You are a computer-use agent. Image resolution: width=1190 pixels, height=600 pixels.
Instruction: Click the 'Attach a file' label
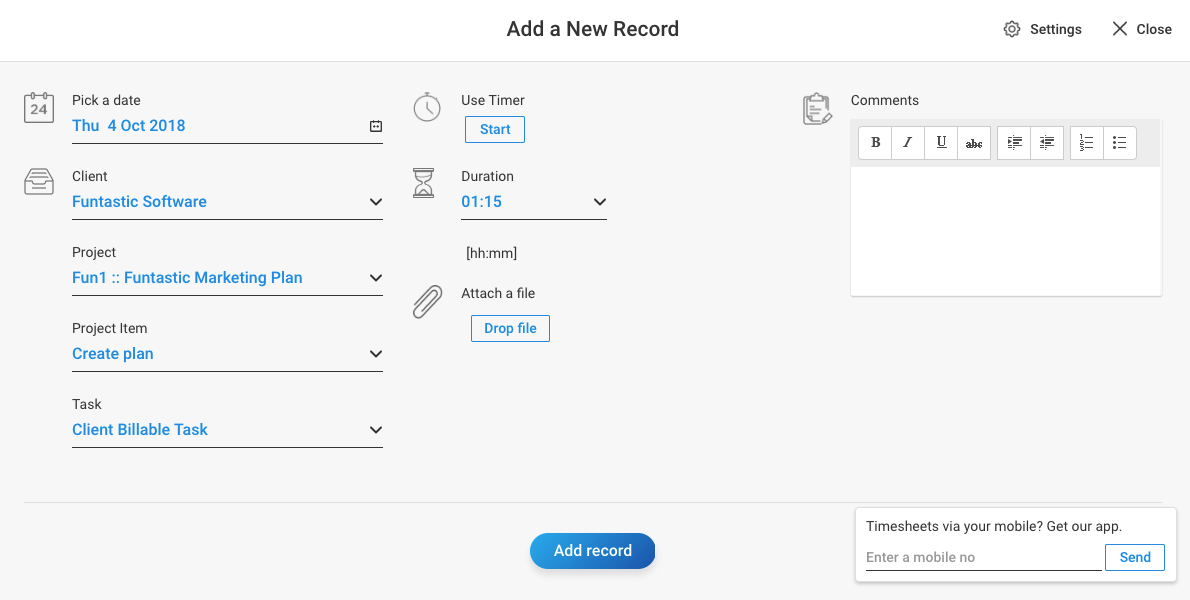pyautogui.click(x=498, y=294)
